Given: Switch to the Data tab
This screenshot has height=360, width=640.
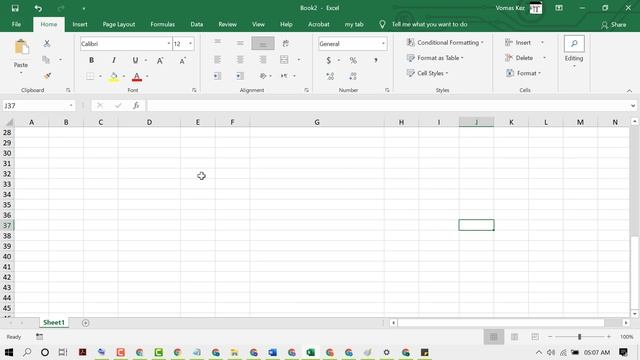Looking at the screenshot, I should 196,24.
